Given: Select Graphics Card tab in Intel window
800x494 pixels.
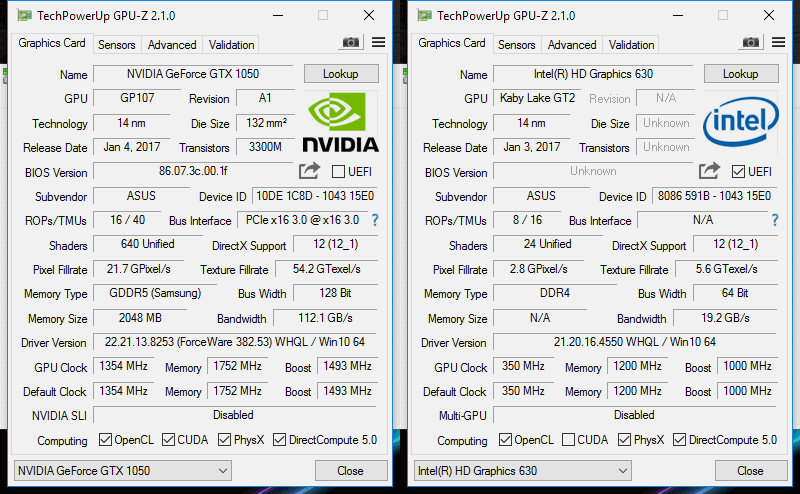Looking at the screenshot, I should pos(452,43).
